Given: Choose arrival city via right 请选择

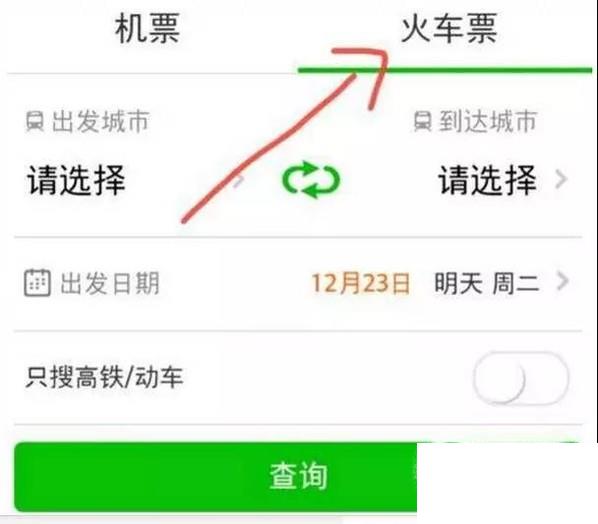Looking at the screenshot, I should click(487, 180).
